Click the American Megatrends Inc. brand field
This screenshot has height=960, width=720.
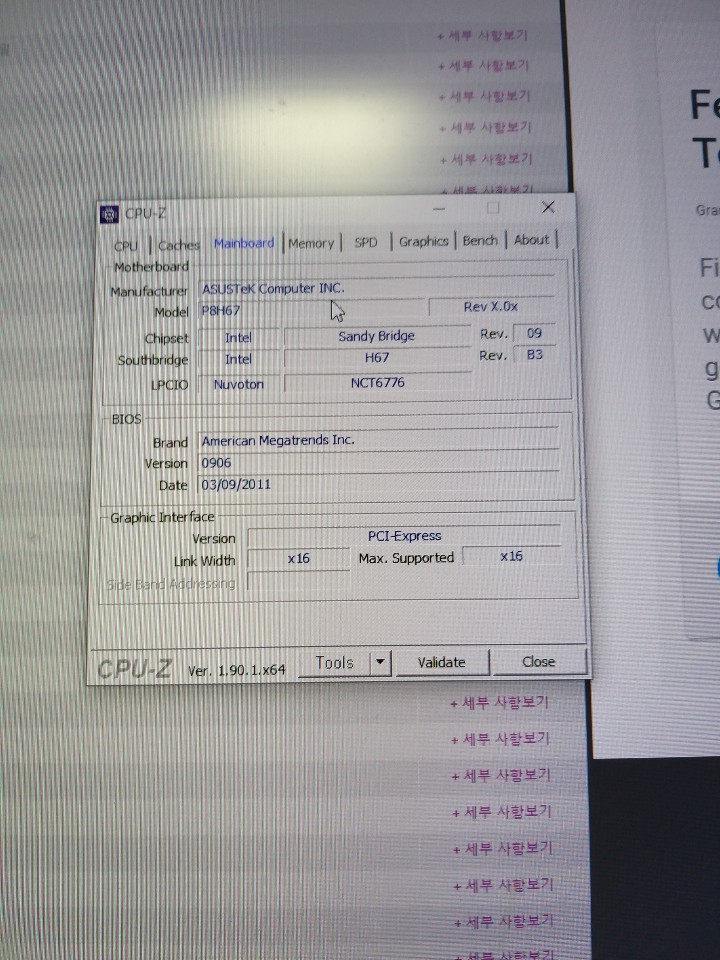pyautogui.click(x=378, y=440)
